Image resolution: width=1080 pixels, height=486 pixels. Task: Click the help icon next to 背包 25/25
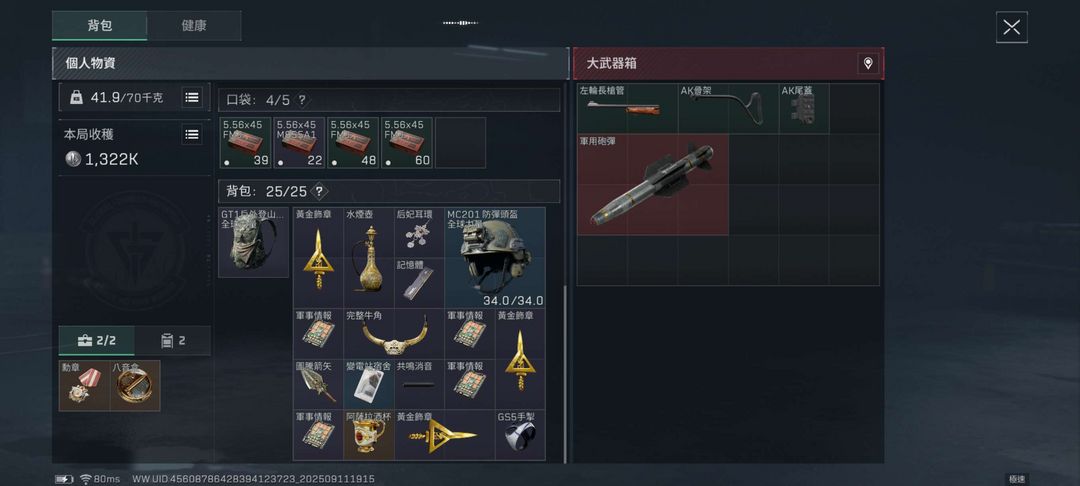tap(318, 191)
